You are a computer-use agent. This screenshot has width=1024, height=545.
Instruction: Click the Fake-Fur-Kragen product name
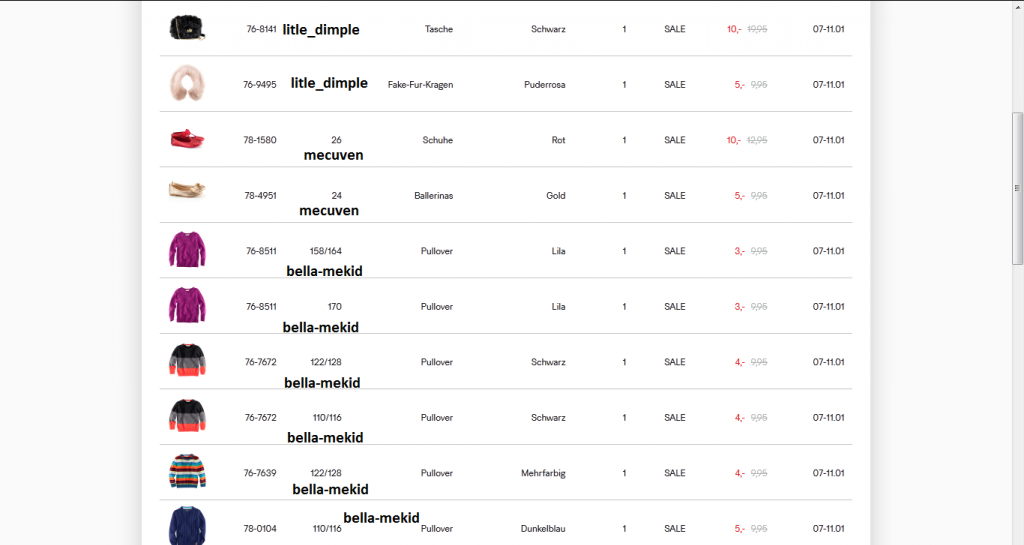point(420,85)
